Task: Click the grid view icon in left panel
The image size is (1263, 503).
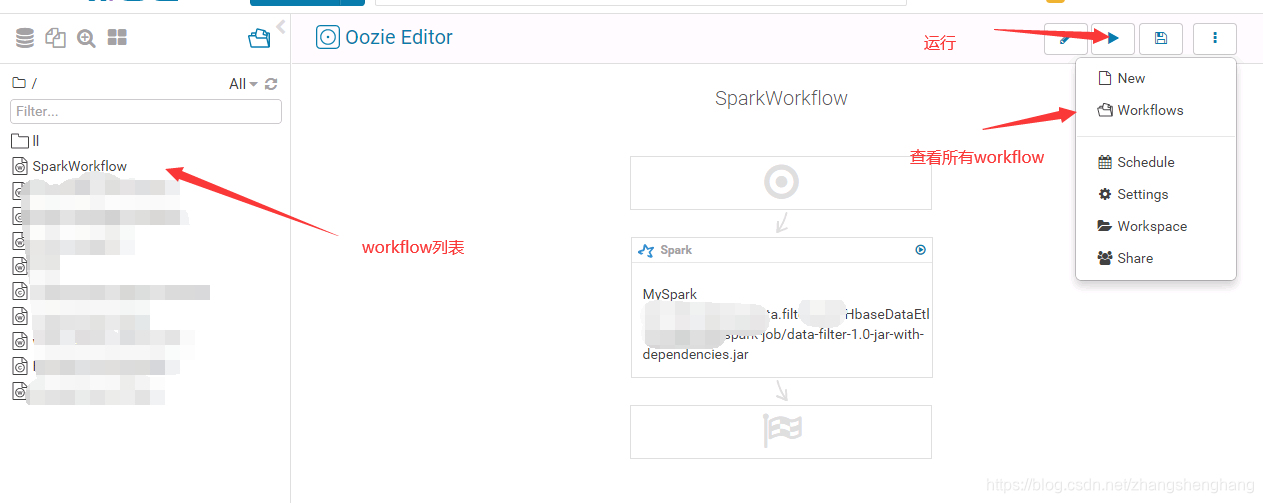Action: click(x=117, y=38)
